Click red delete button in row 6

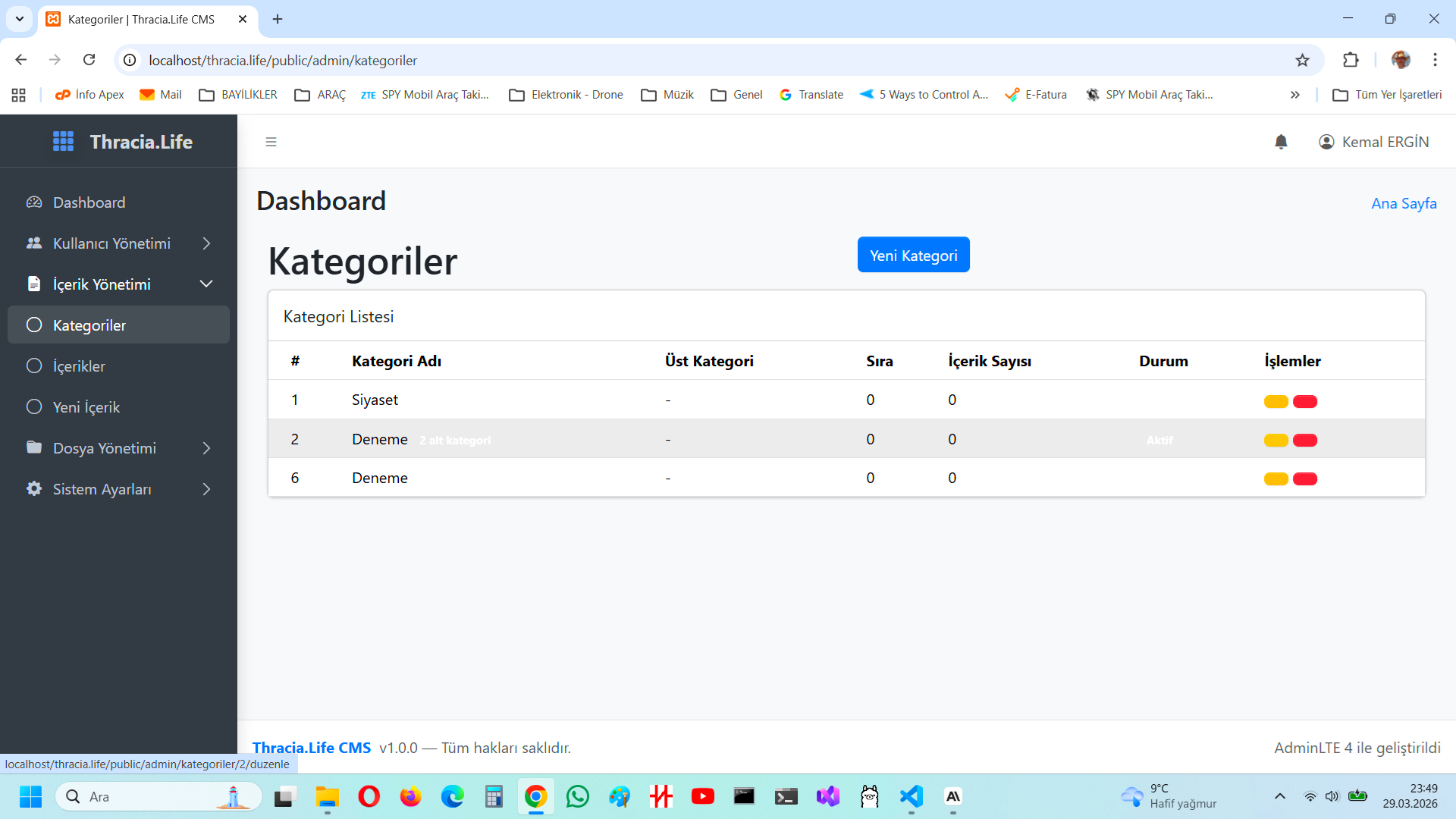(1304, 479)
